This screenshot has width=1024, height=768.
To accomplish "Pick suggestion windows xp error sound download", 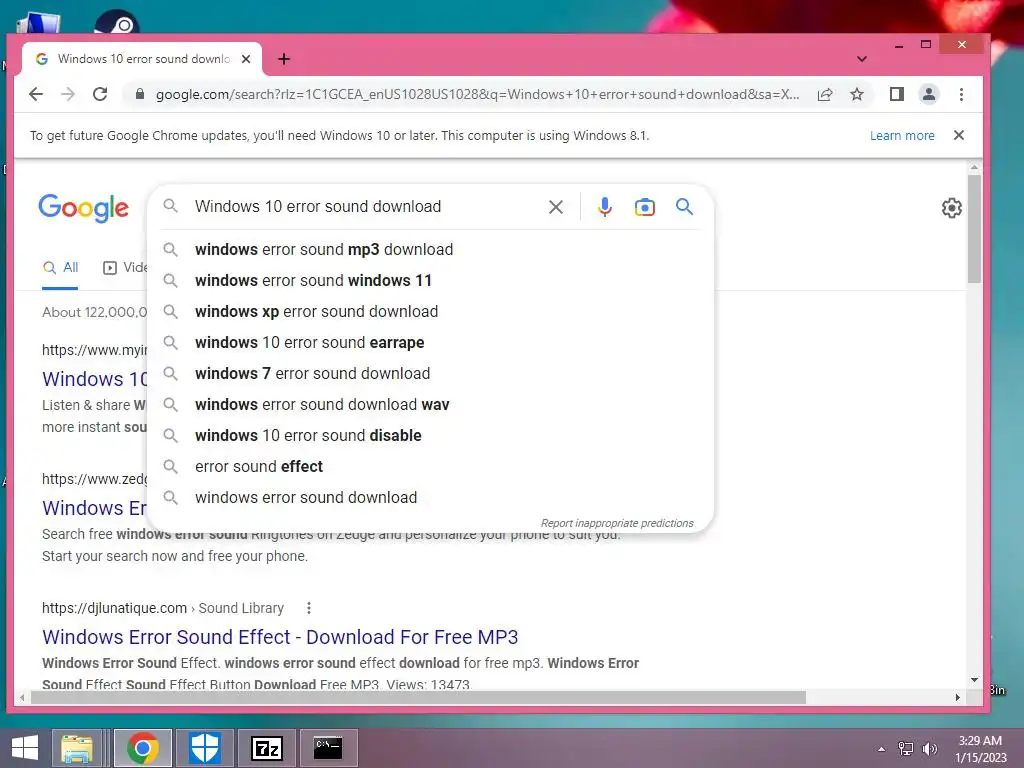I will 431,312.
